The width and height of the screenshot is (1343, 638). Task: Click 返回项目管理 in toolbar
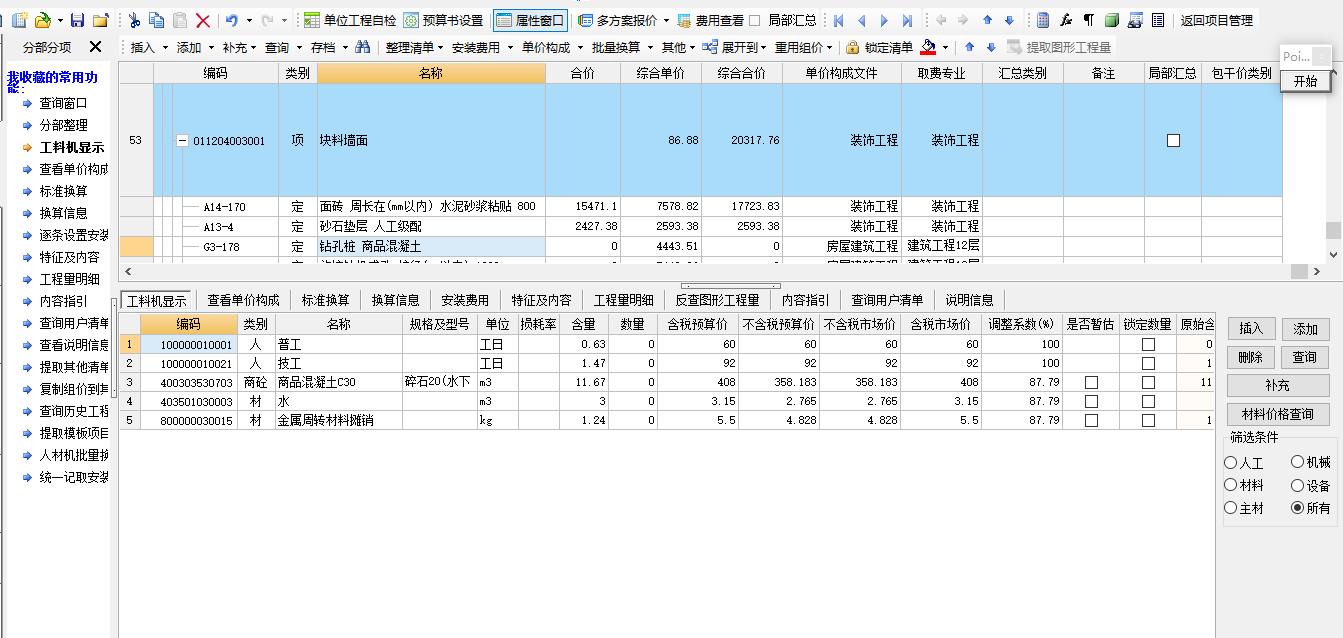click(x=1216, y=20)
